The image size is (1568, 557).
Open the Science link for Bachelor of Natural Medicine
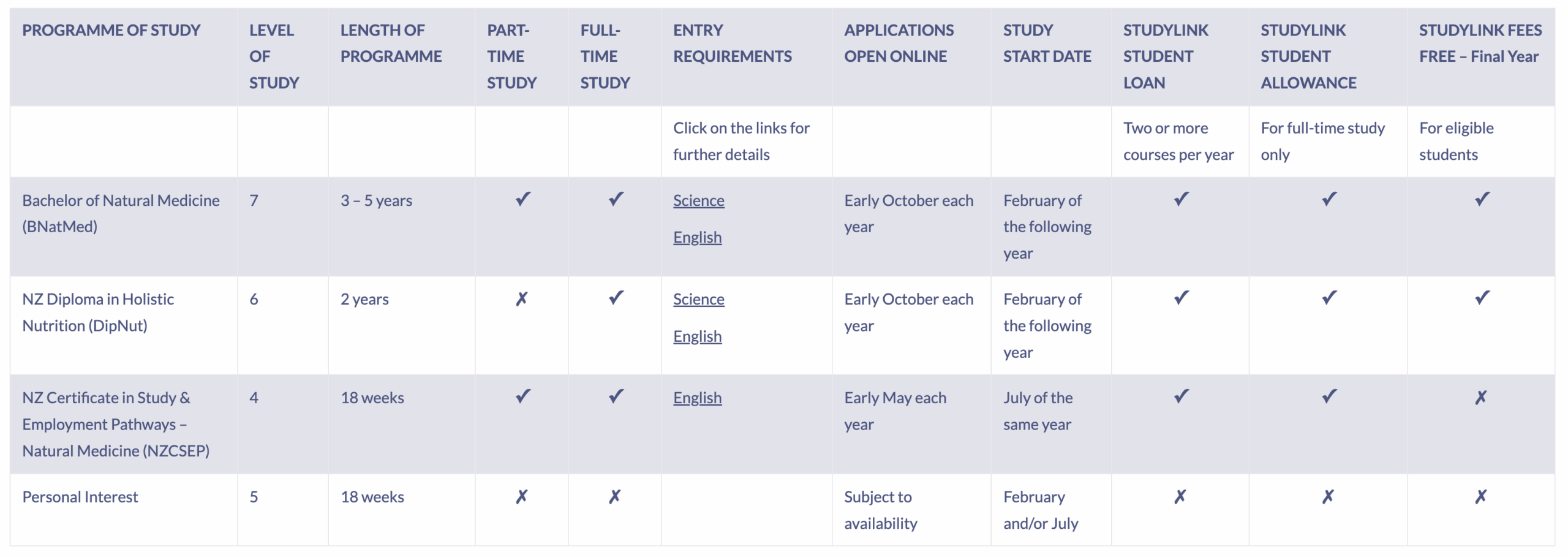click(x=698, y=200)
